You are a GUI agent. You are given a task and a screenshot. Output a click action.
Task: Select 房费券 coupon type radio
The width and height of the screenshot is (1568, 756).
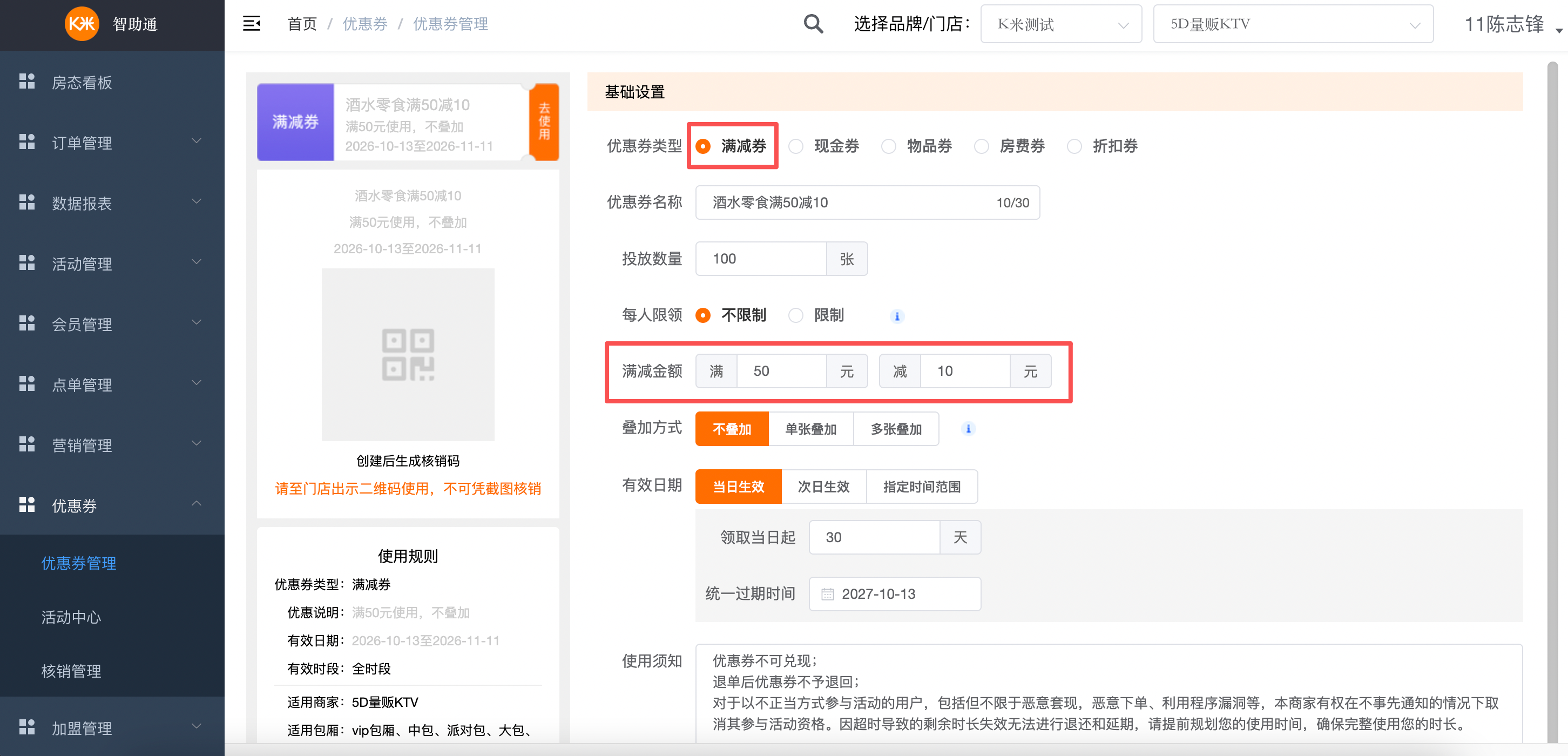[x=981, y=146]
